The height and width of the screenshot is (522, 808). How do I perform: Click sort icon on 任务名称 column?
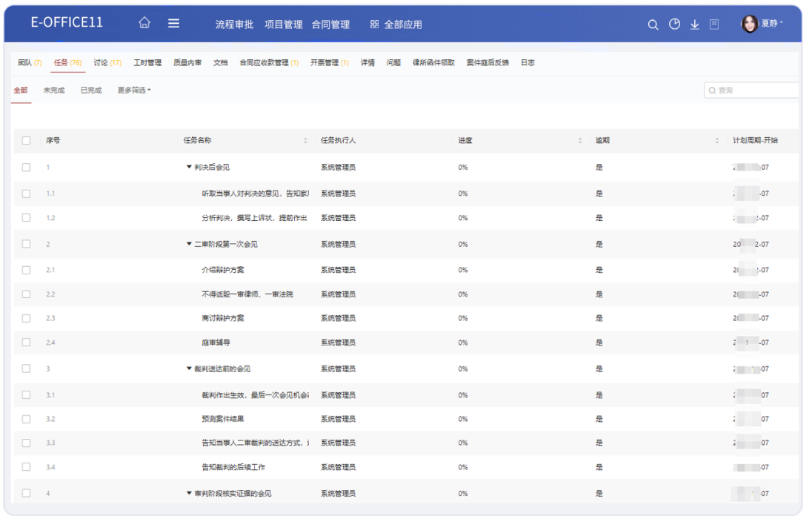(x=306, y=141)
